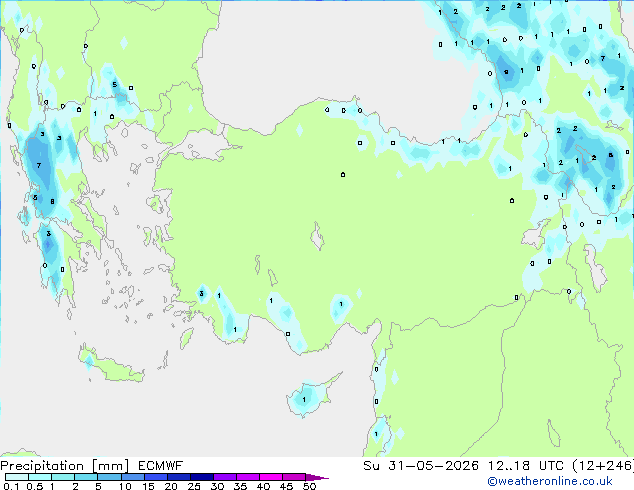Click the 'Precipitation' title text
Screen dimensions: 634x490
pyautogui.click(x=42, y=466)
